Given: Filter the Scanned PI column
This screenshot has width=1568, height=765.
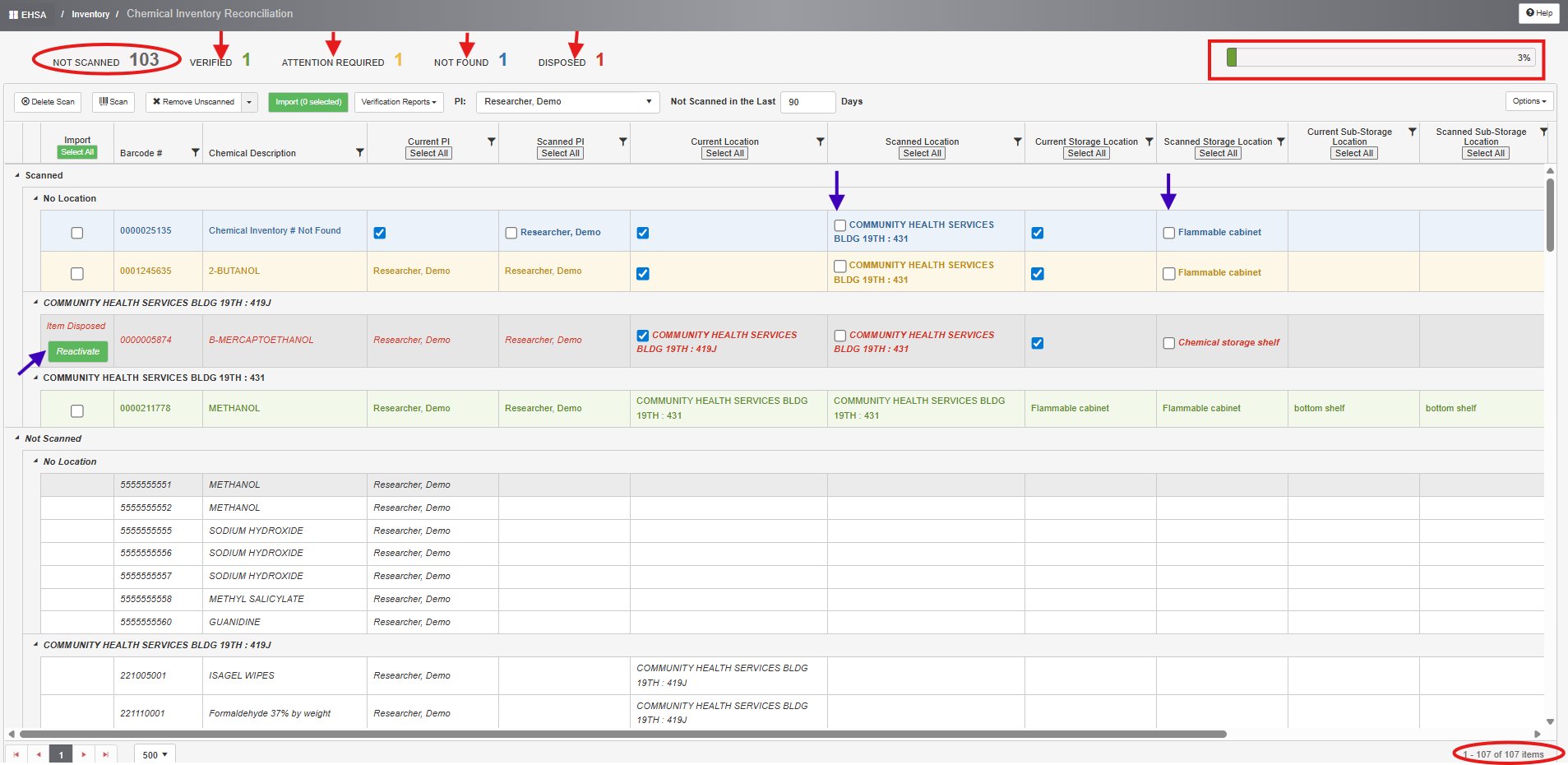Looking at the screenshot, I should point(622,141).
